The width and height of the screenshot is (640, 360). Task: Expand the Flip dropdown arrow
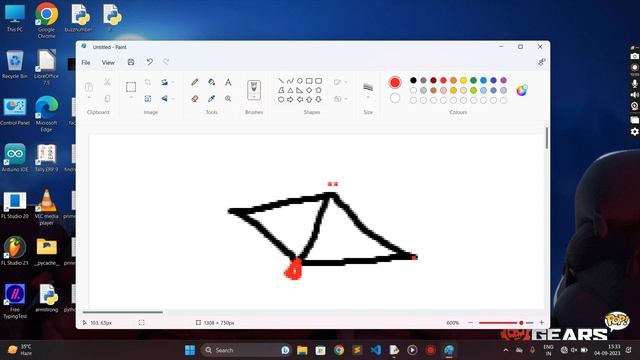[x=173, y=98]
